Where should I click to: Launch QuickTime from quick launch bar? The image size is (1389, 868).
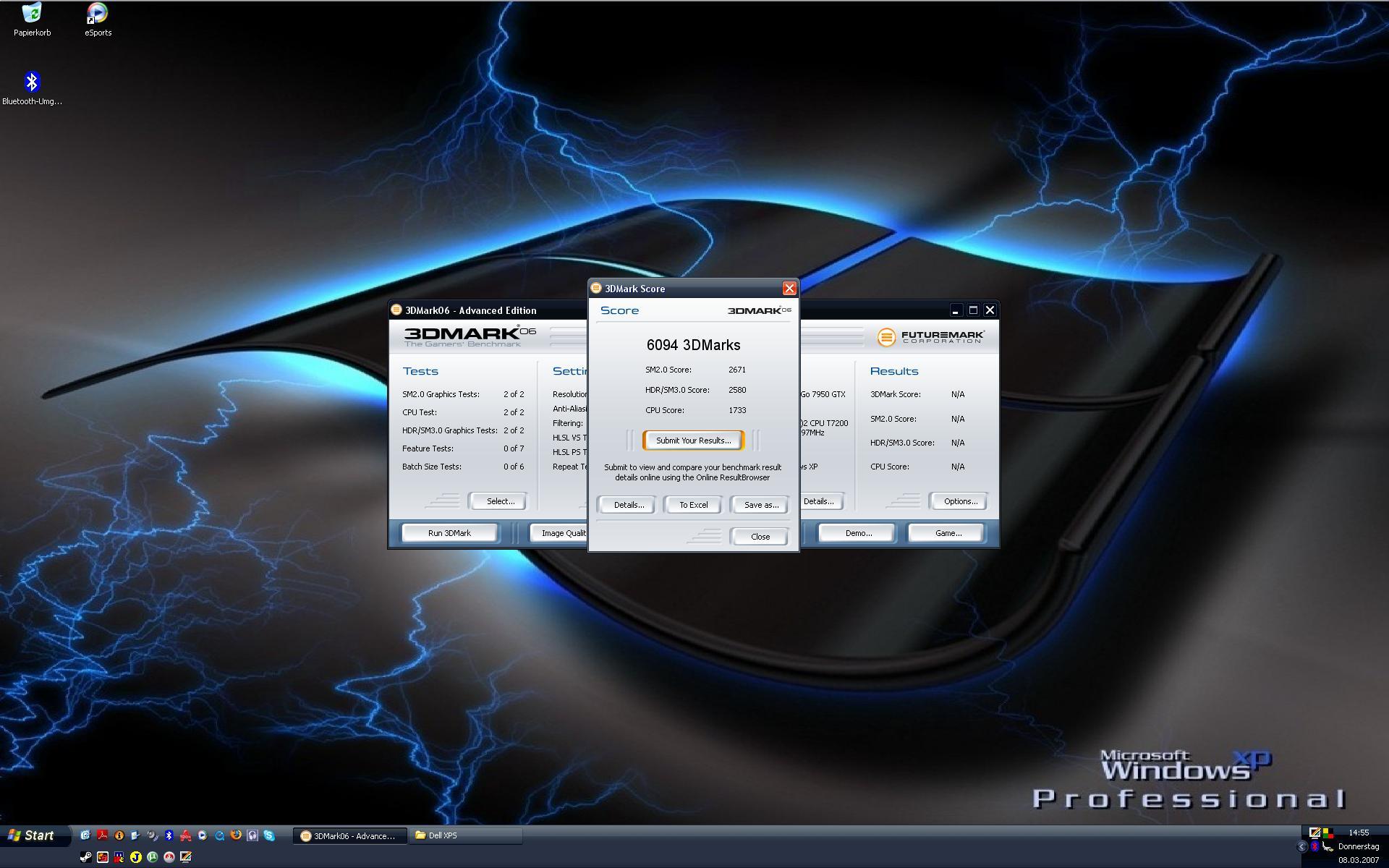[x=219, y=835]
